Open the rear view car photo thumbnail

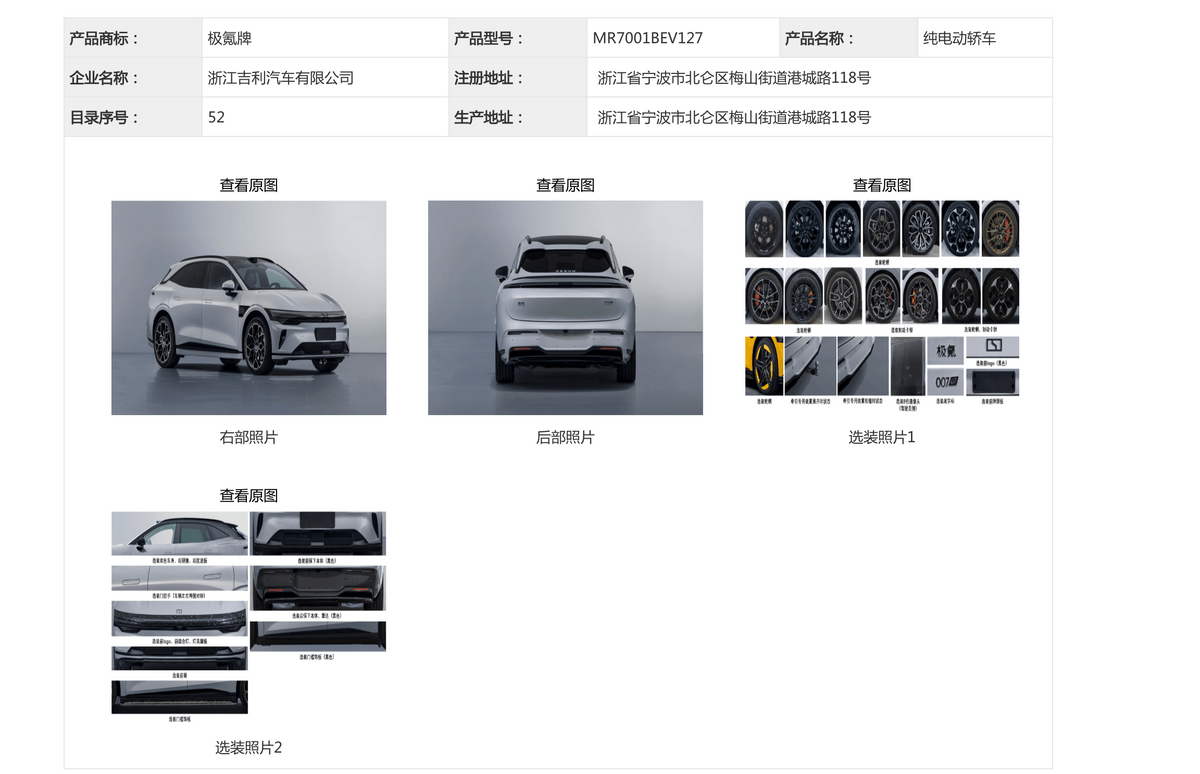(565, 307)
